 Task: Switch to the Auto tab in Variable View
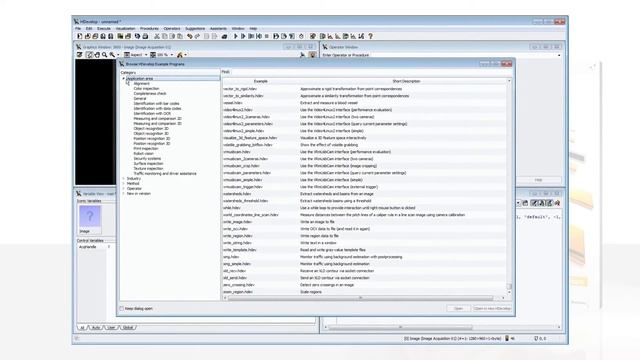[96, 328]
